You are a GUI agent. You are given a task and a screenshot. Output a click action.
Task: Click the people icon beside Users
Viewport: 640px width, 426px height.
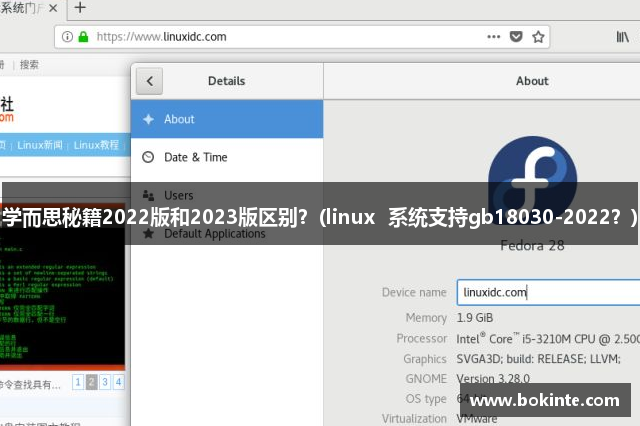point(148,195)
